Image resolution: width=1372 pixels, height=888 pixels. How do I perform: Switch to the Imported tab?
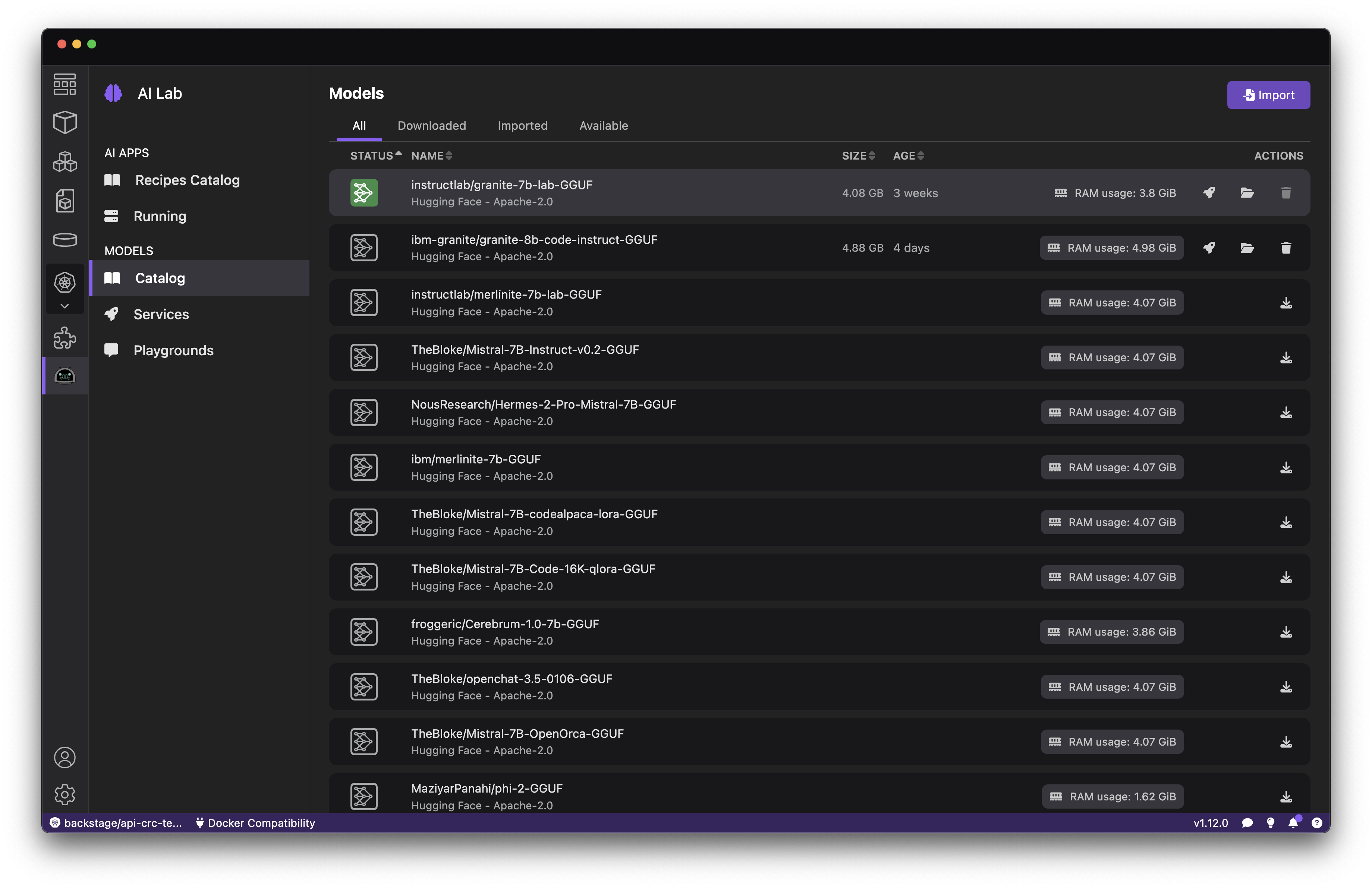point(522,126)
